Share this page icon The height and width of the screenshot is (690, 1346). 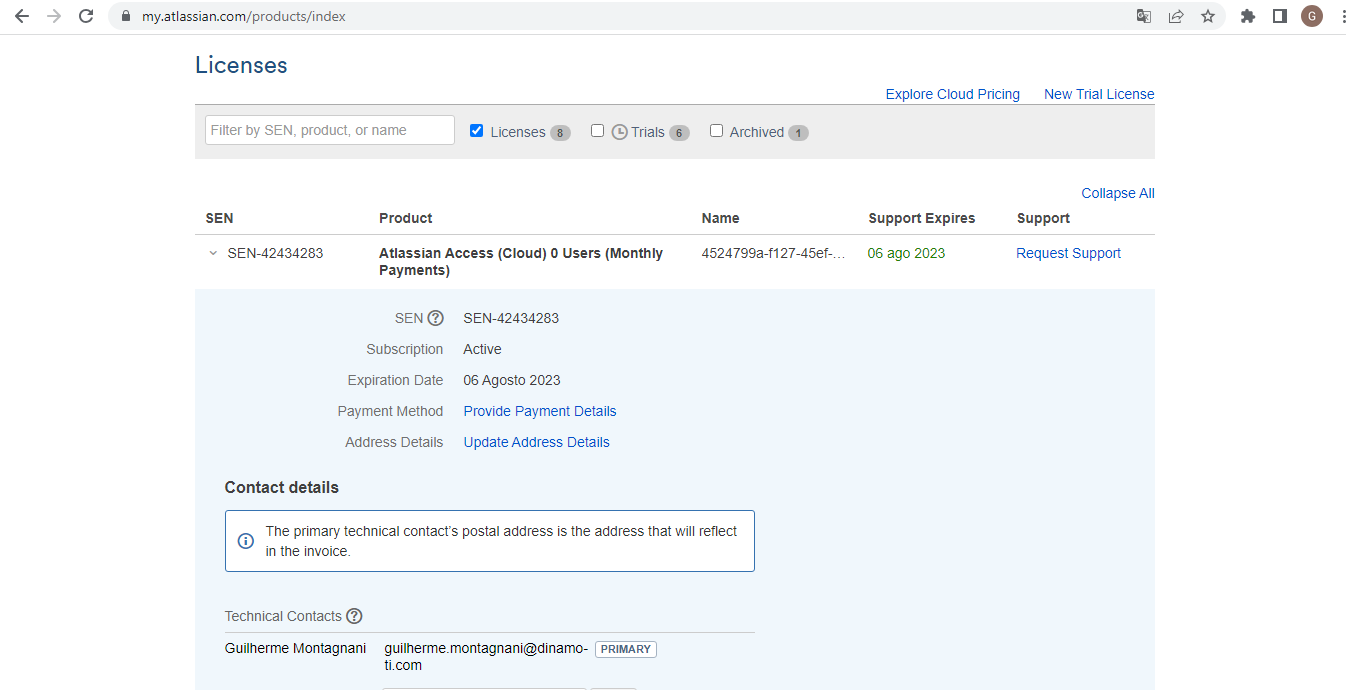tap(1176, 16)
